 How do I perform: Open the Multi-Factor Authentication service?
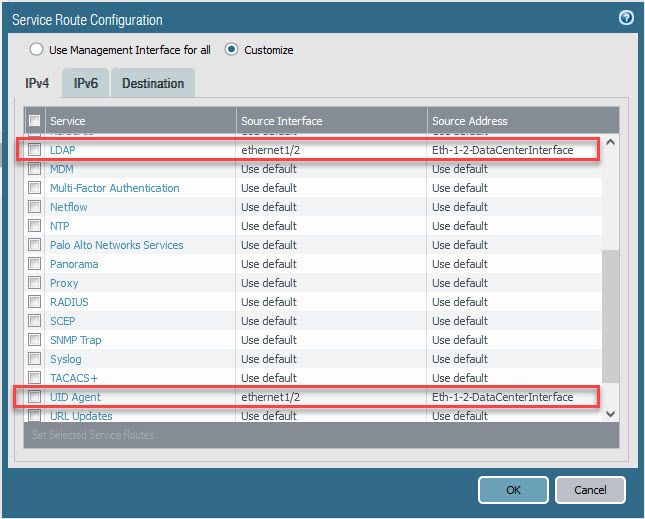(114, 188)
